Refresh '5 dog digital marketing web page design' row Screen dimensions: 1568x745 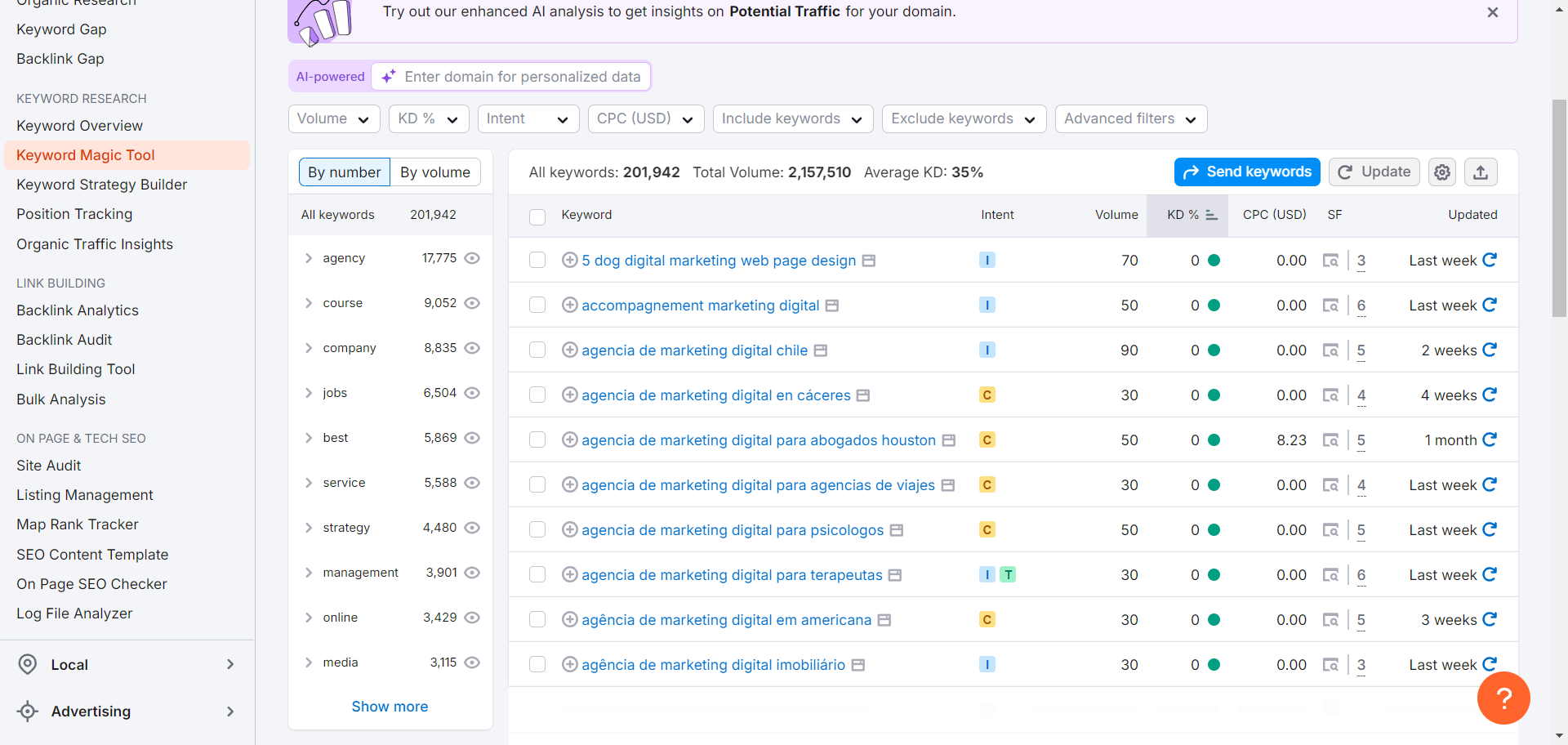(x=1490, y=260)
